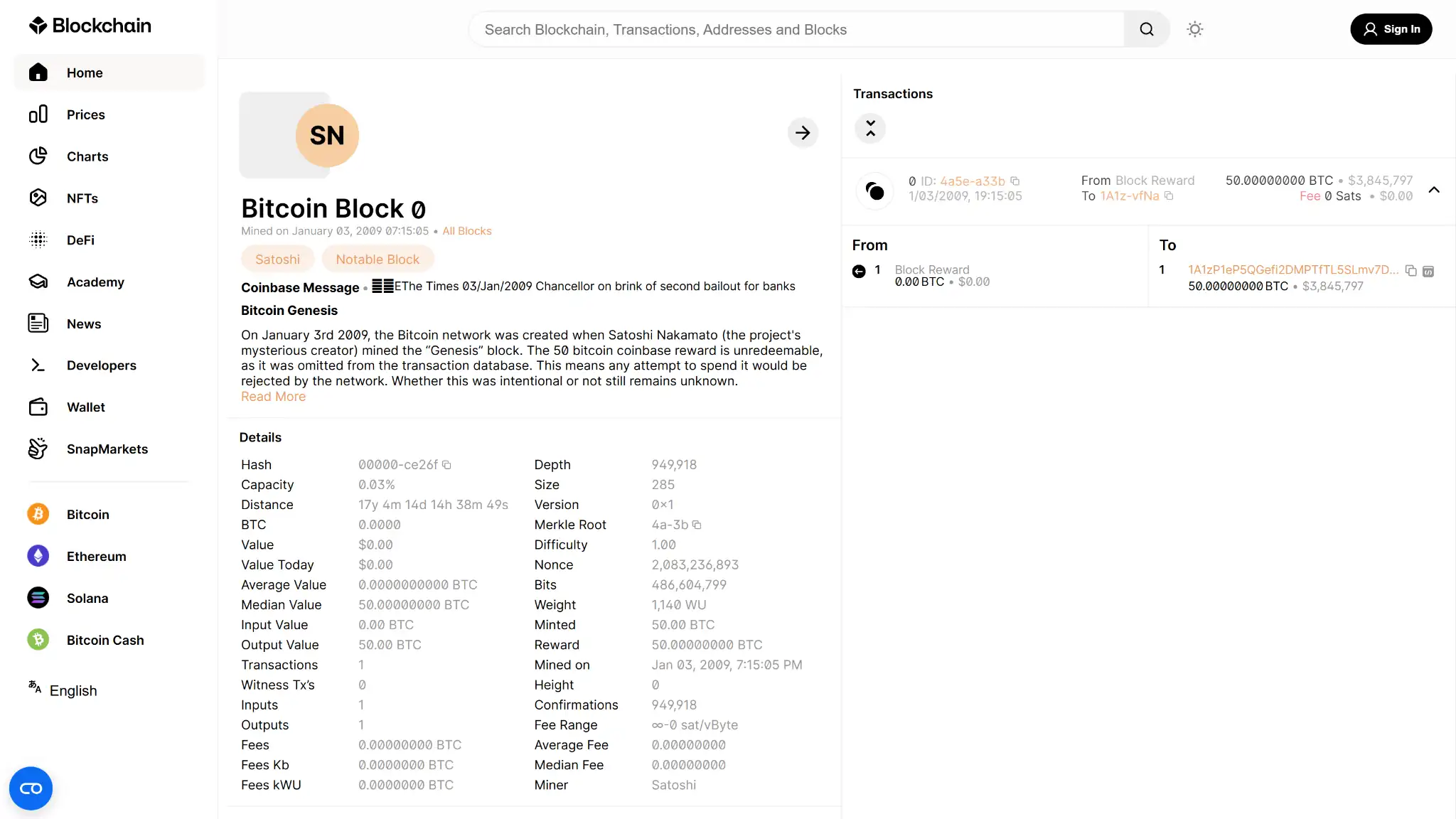Click the SN miner avatar

pyautogui.click(x=327, y=135)
